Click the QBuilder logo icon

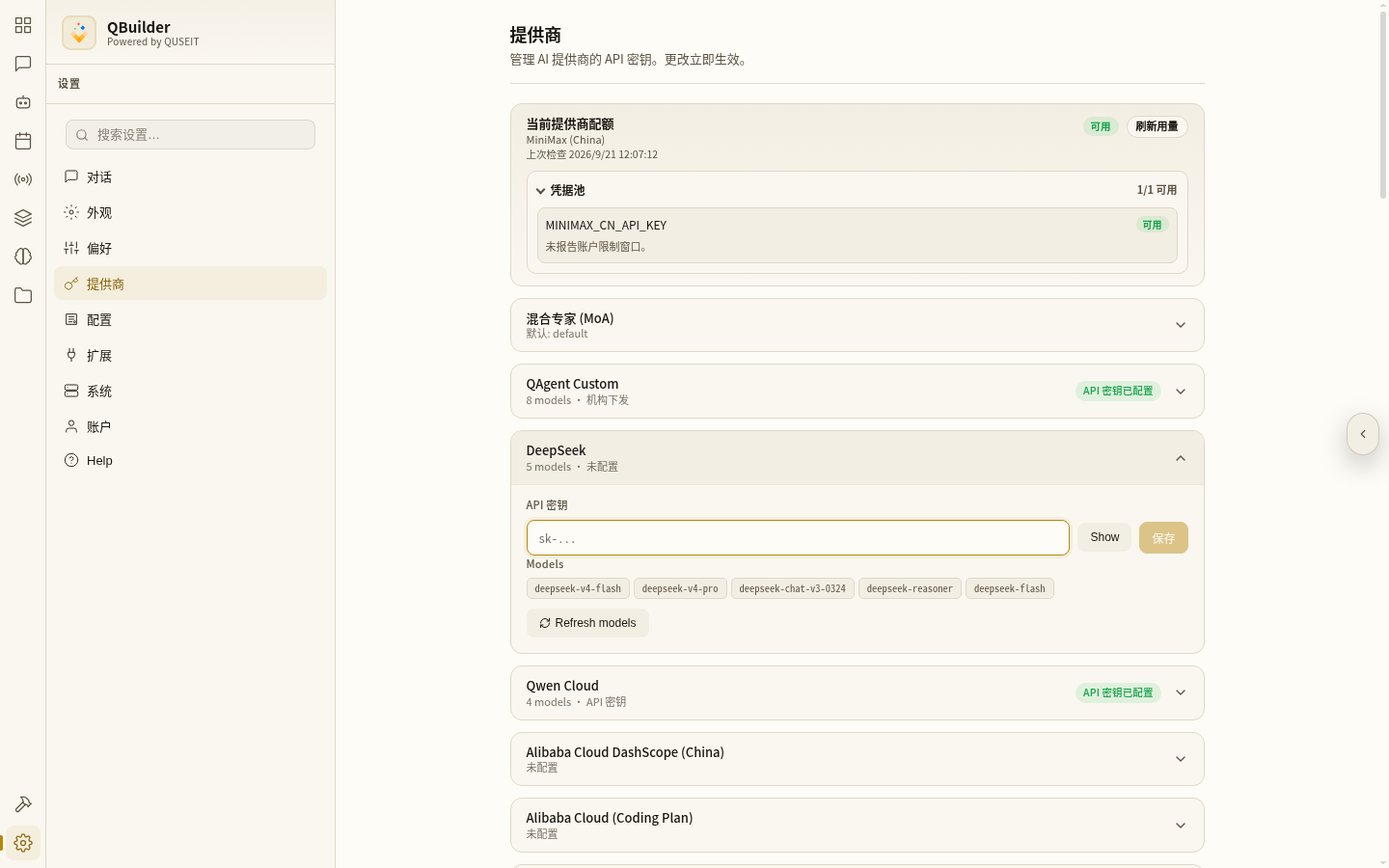[79, 33]
